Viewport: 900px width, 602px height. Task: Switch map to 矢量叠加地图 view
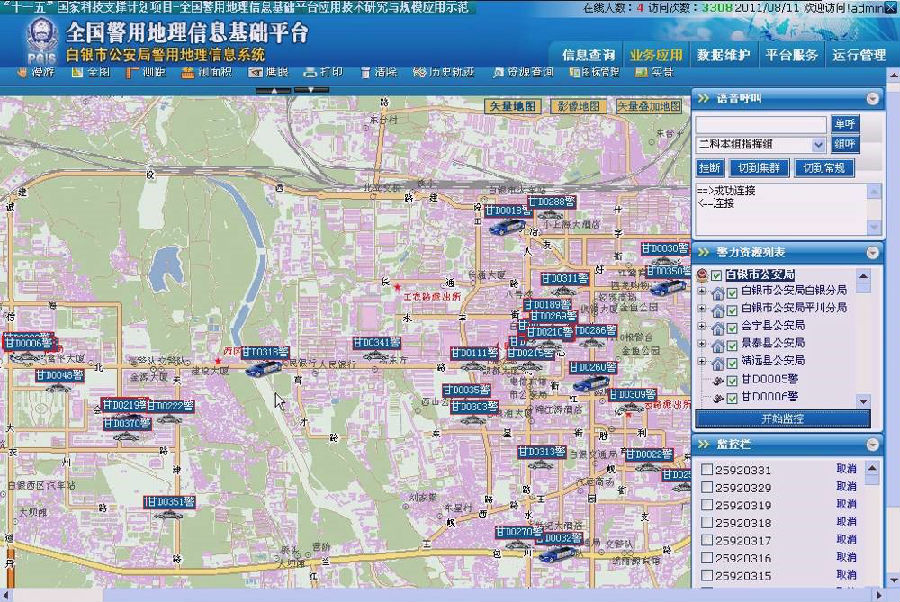[x=649, y=106]
